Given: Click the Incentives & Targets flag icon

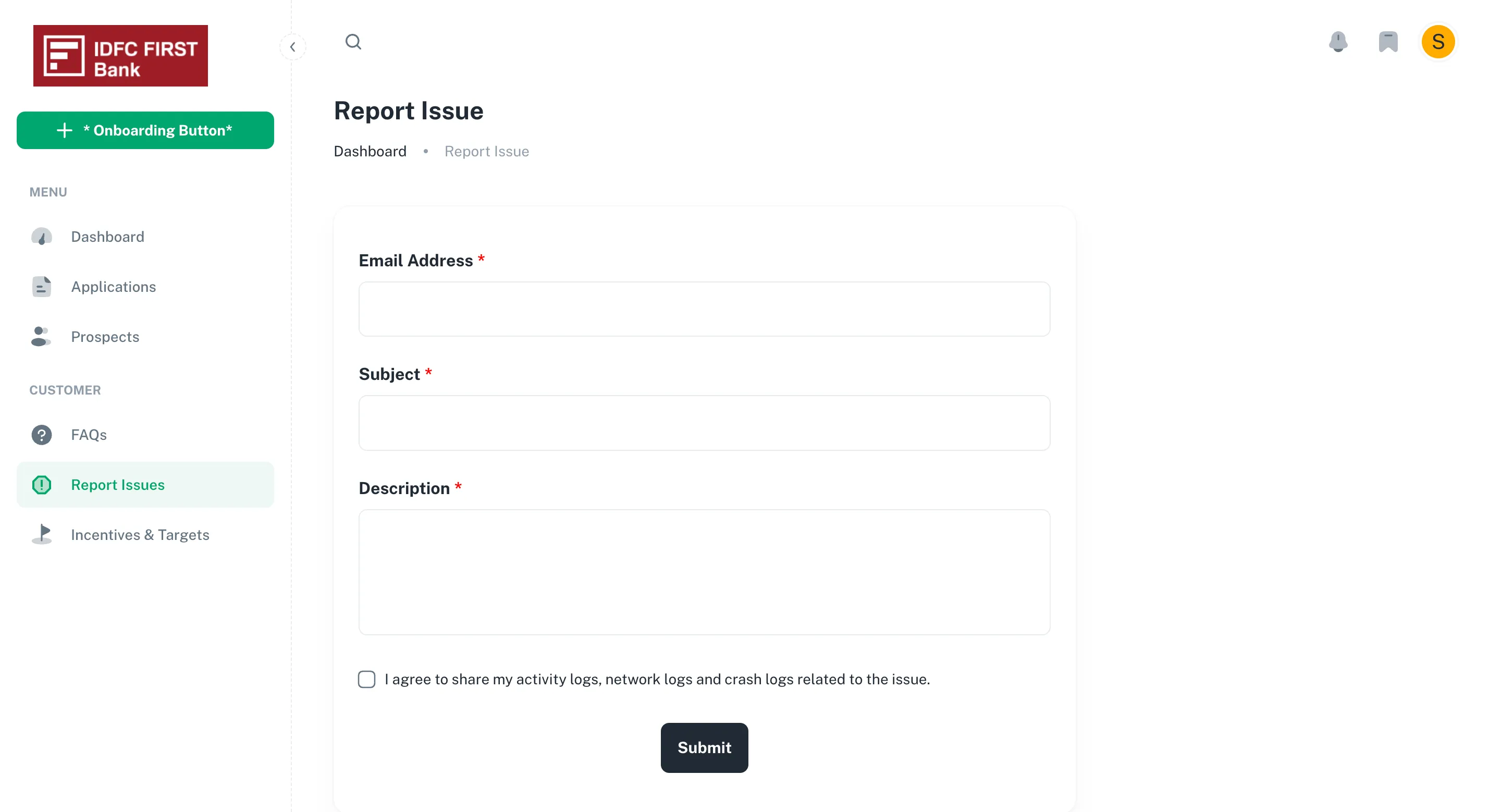Looking at the screenshot, I should (x=42, y=534).
